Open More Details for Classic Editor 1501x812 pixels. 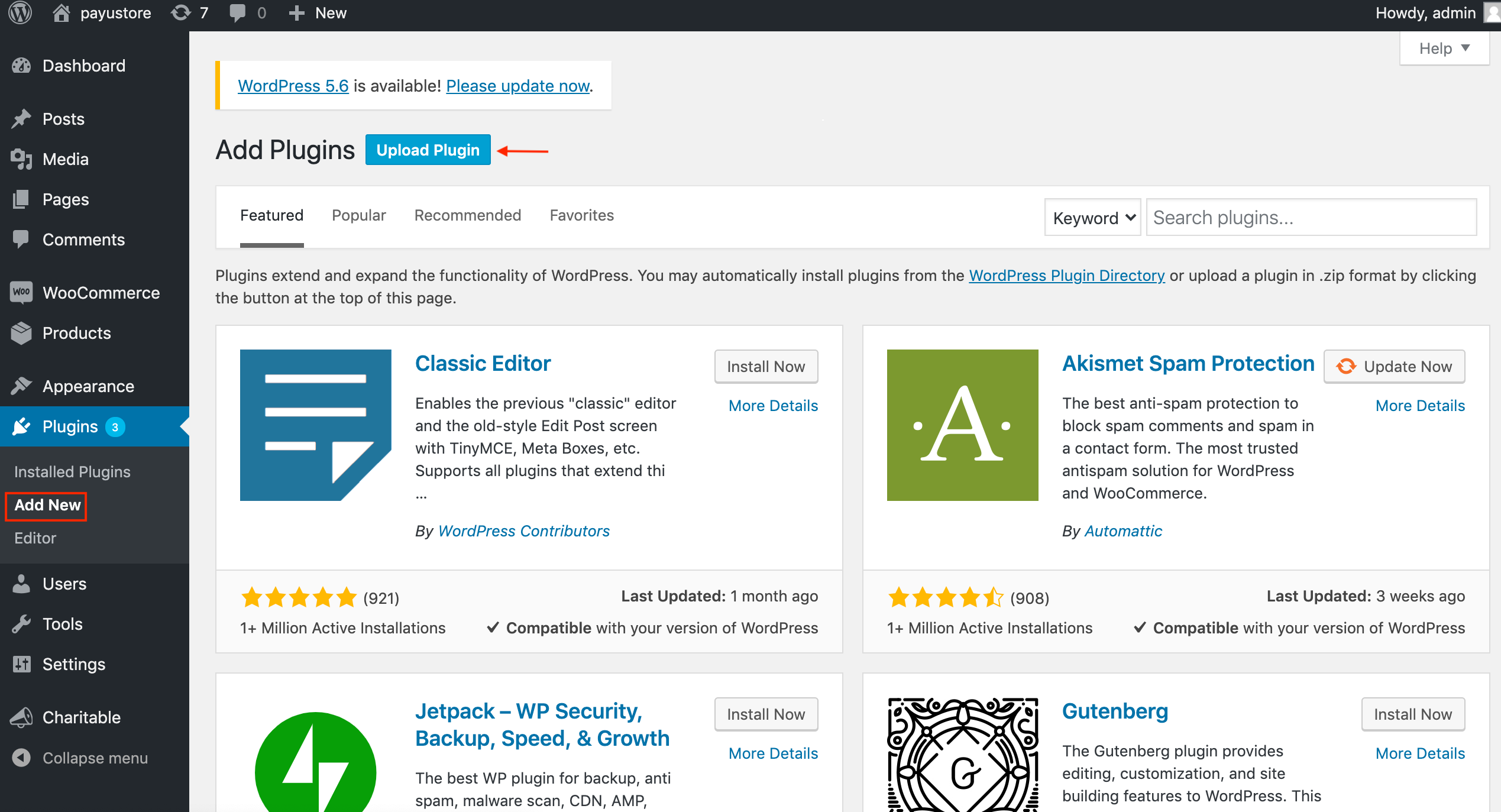click(x=773, y=406)
